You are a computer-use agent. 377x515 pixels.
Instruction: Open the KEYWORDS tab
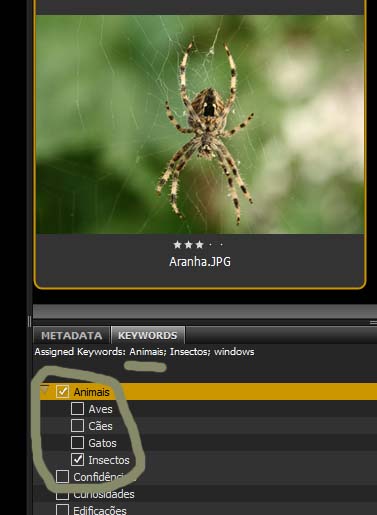pyautogui.click(x=148, y=335)
